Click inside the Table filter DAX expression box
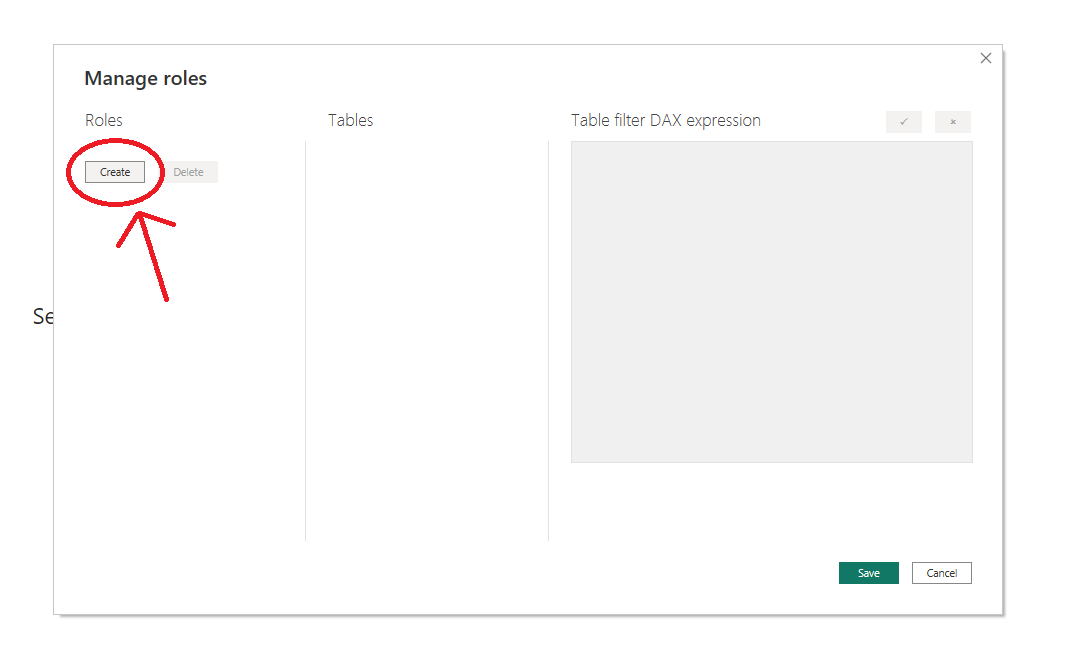1072x661 pixels. pyautogui.click(x=770, y=300)
